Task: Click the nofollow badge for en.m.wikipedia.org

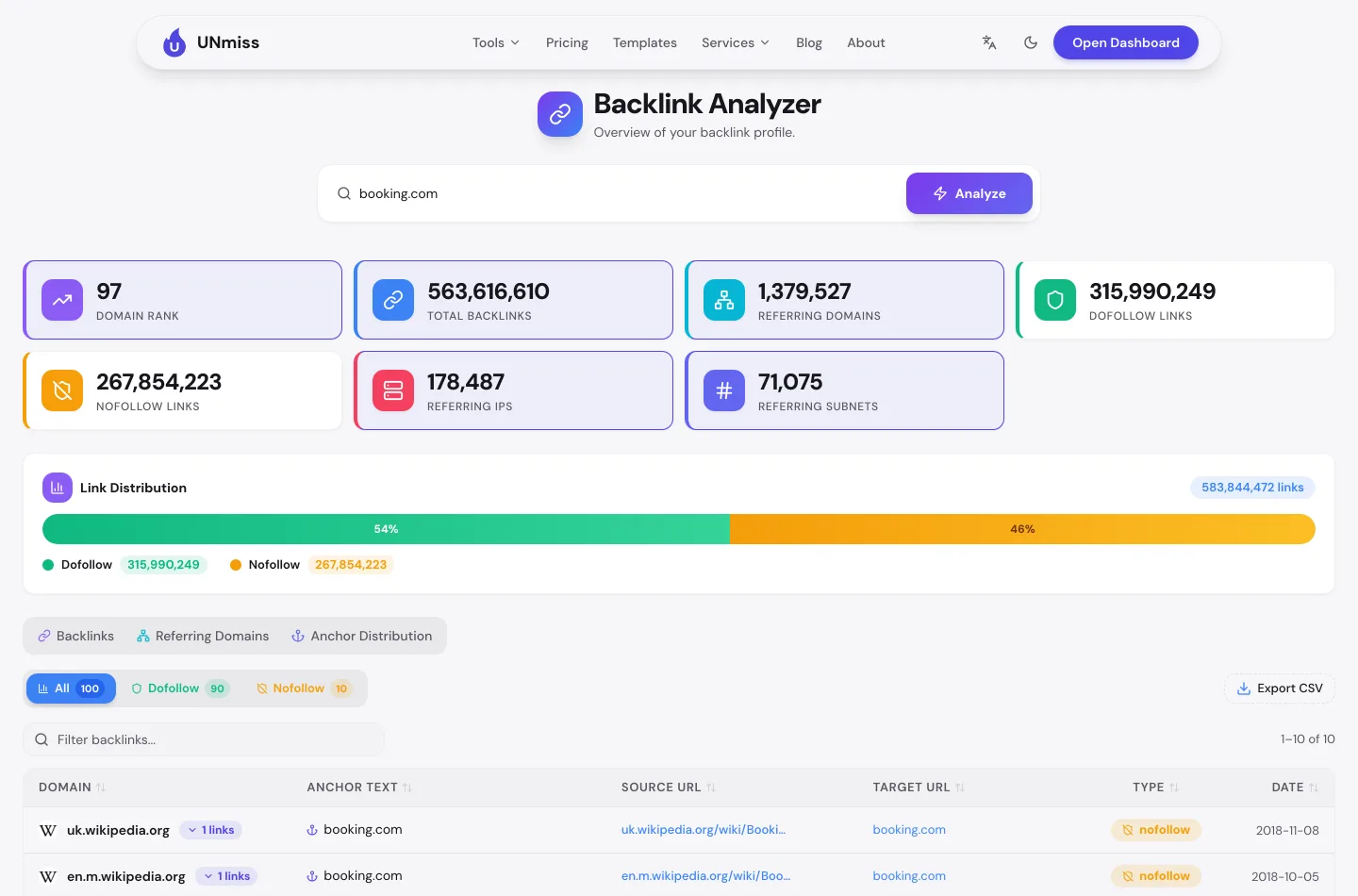Action: pyautogui.click(x=1156, y=876)
